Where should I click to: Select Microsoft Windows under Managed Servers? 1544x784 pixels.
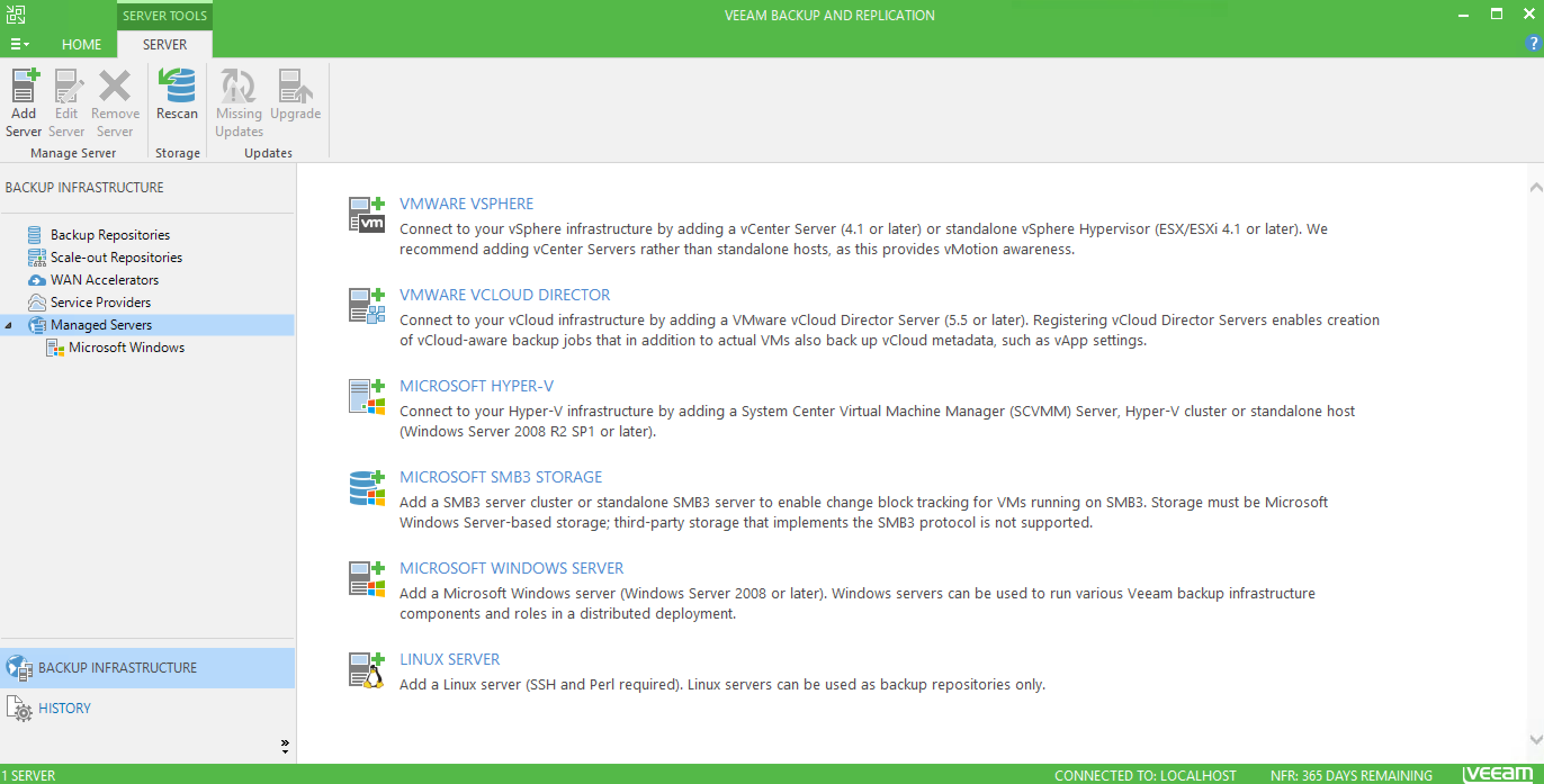pyautogui.click(x=127, y=348)
